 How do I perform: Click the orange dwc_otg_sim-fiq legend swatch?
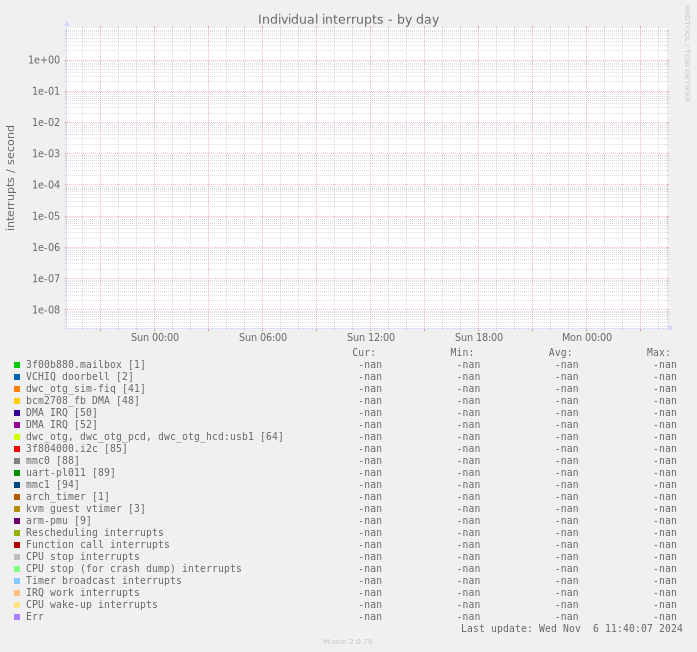[x=17, y=389]
